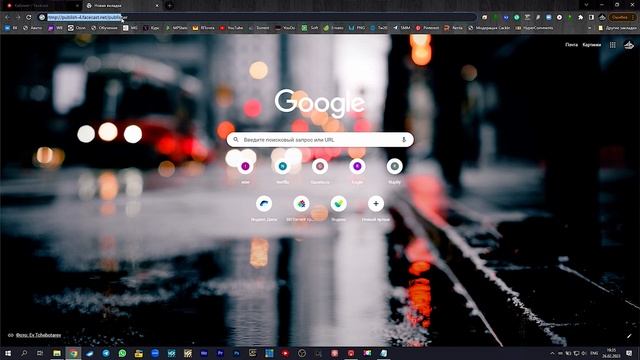Image resolution: width=640 pixels, height=360 pixels.
Task: Close the 'Новая вкладка' tab
Action: point(157,5)
